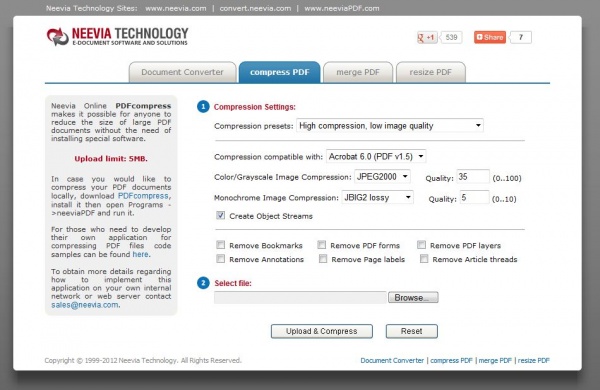Open the merge PDF tab
The image size is (600, 390).
tap(358, 72)
